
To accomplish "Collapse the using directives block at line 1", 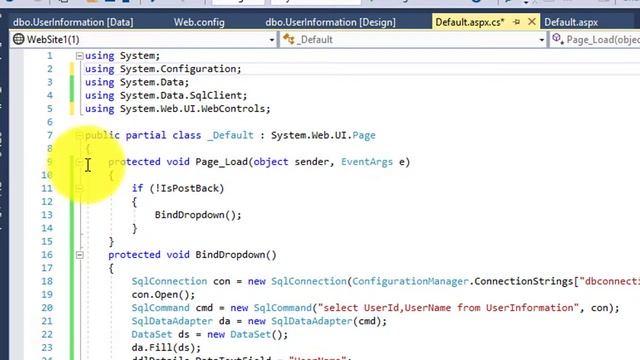I will point(80,56).
